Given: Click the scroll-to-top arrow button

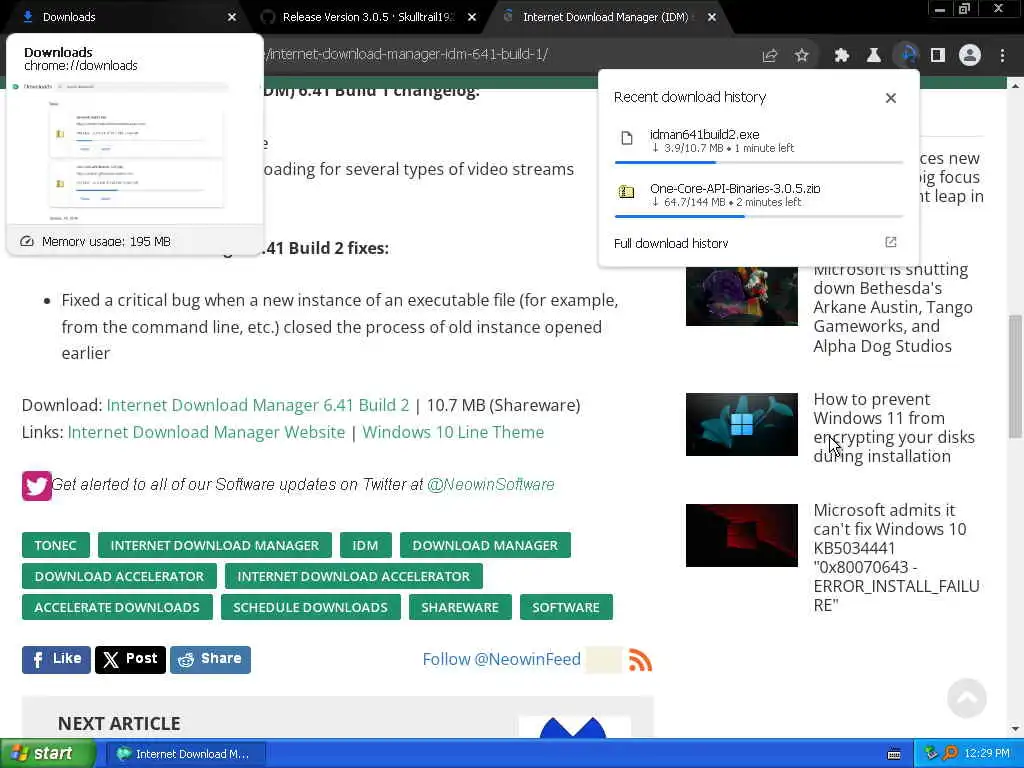Looking at the screenshot, I should [x=967, y=698].
